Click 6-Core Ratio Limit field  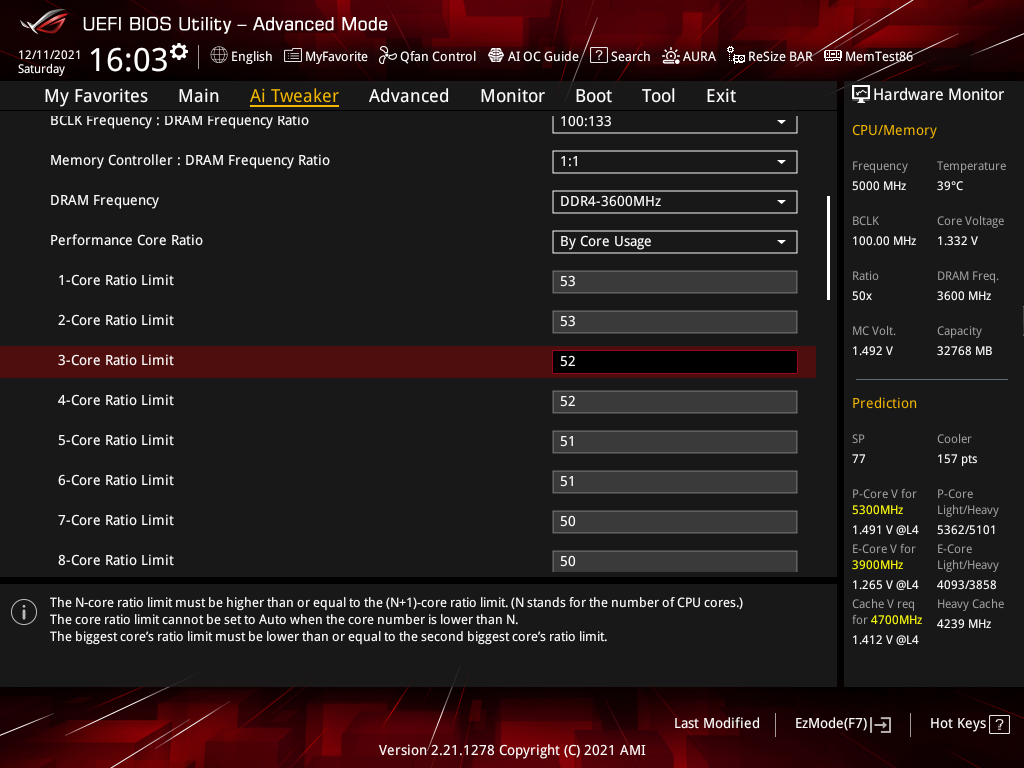675,481
